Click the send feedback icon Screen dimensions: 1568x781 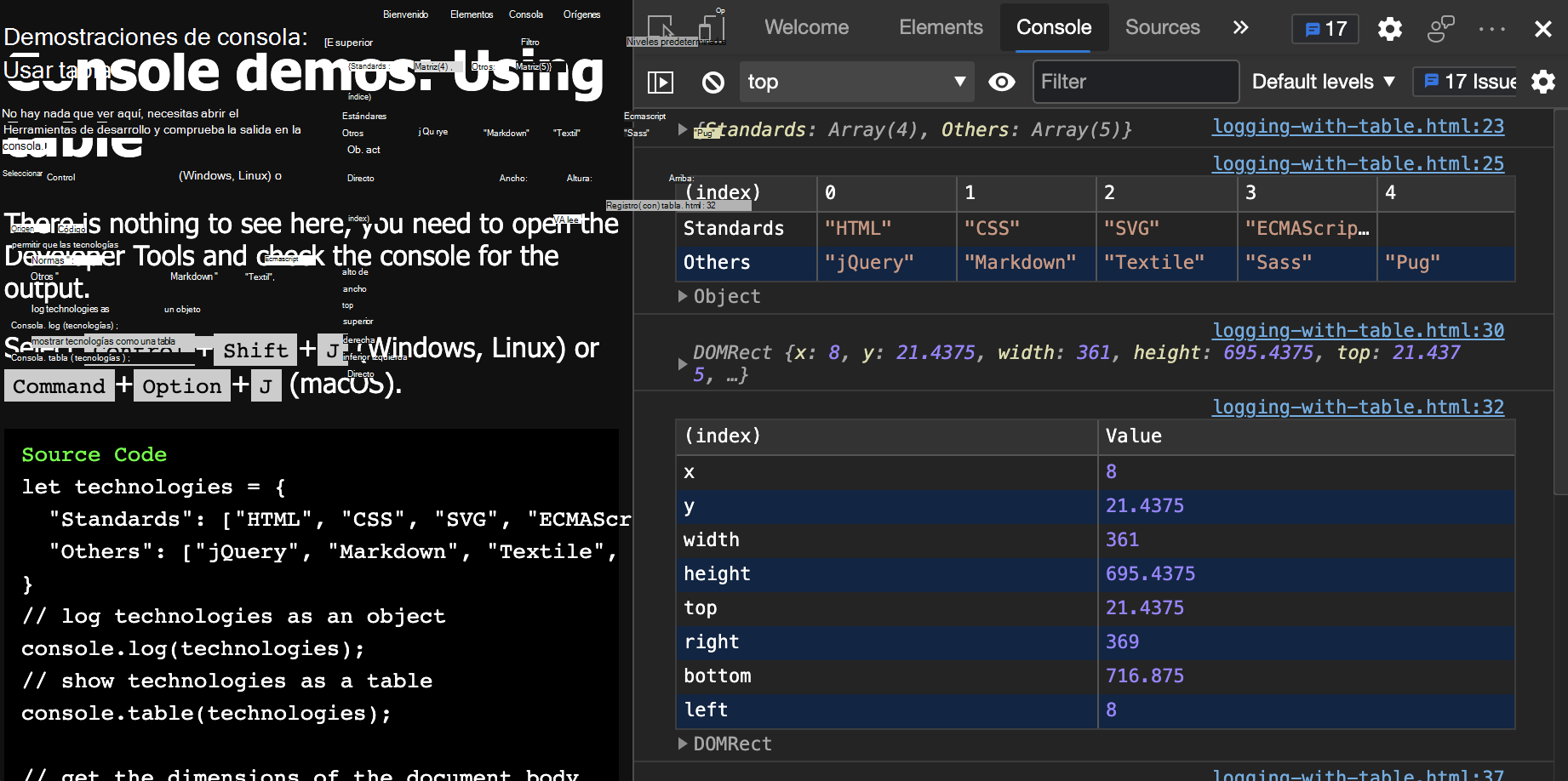pyautogui.click(x=1440, y=29)
